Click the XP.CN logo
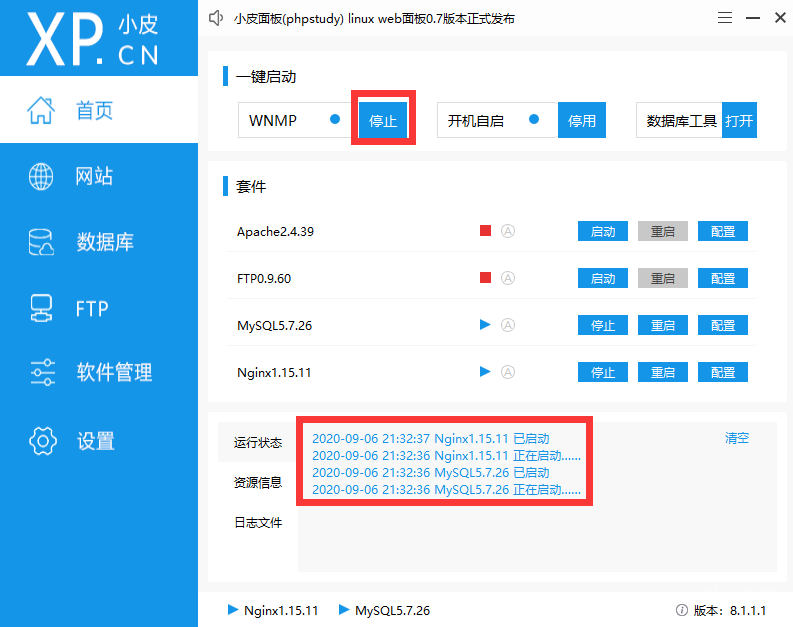The image size is (793, 627). [93, 38]
